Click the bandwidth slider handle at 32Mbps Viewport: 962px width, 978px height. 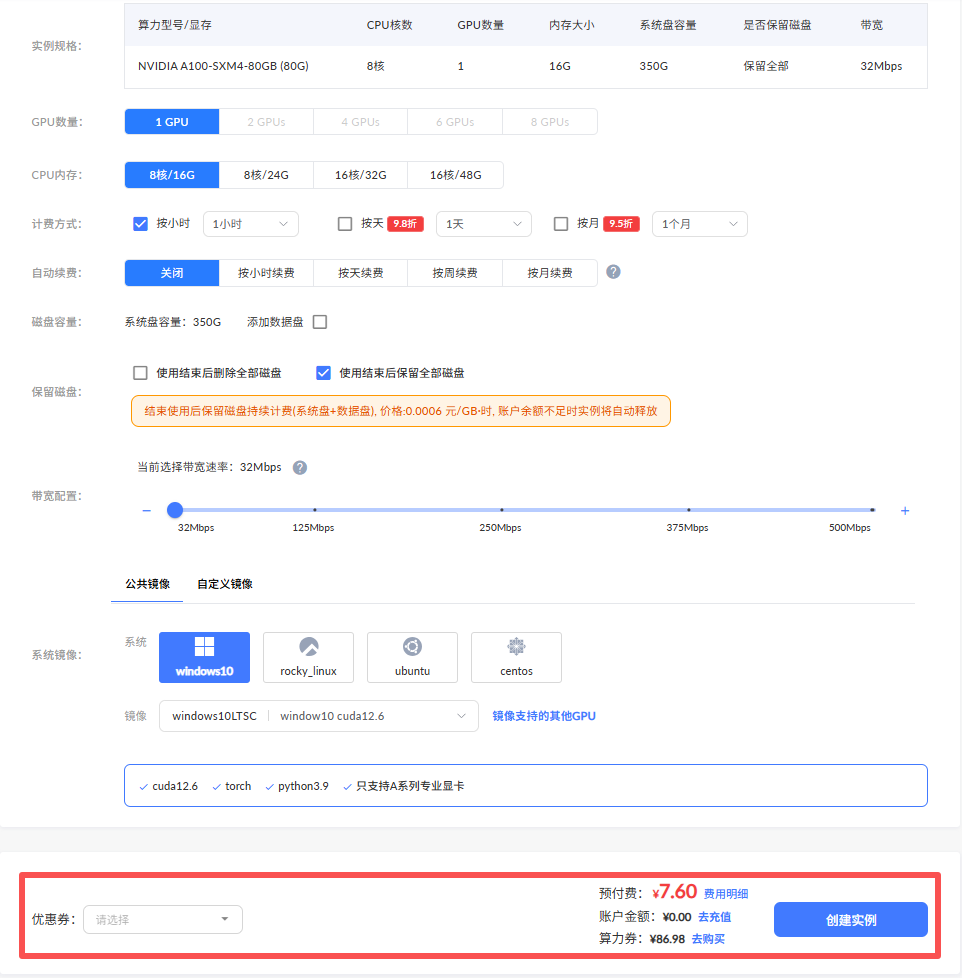click(175, 510)
